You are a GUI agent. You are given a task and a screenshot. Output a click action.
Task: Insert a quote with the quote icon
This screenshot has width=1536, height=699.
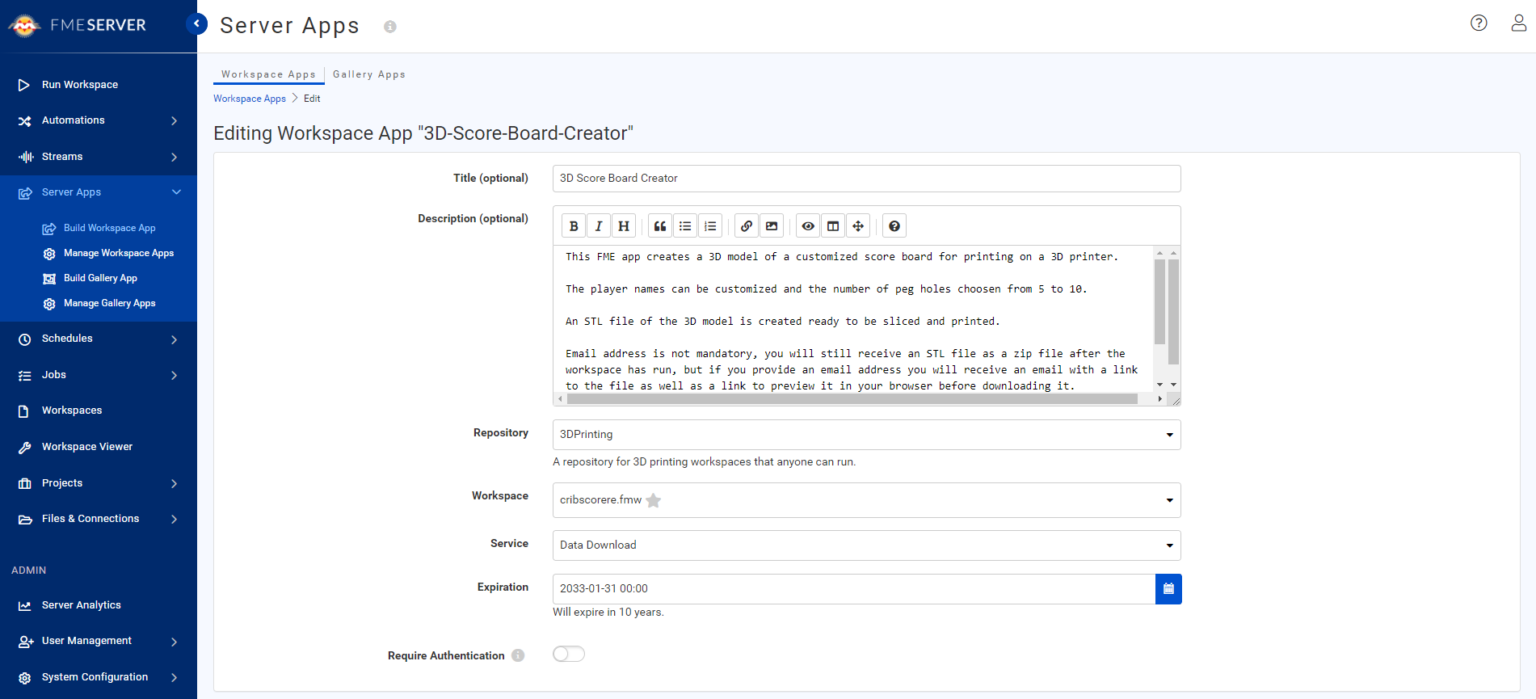[660, 226]
